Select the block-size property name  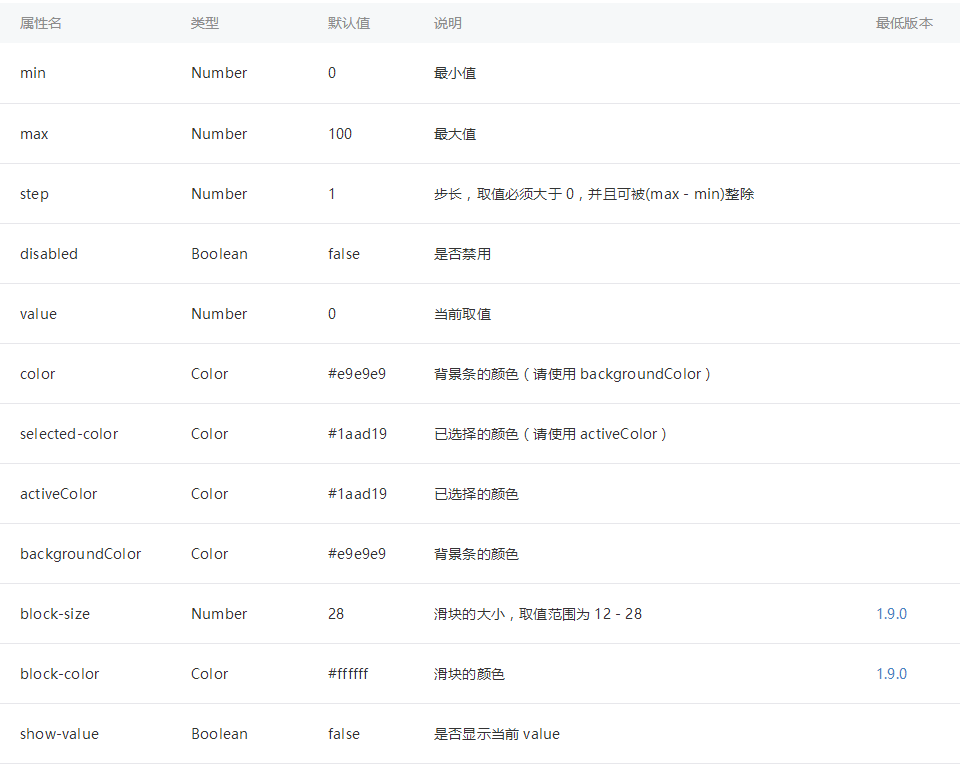[x=55, y=614]
